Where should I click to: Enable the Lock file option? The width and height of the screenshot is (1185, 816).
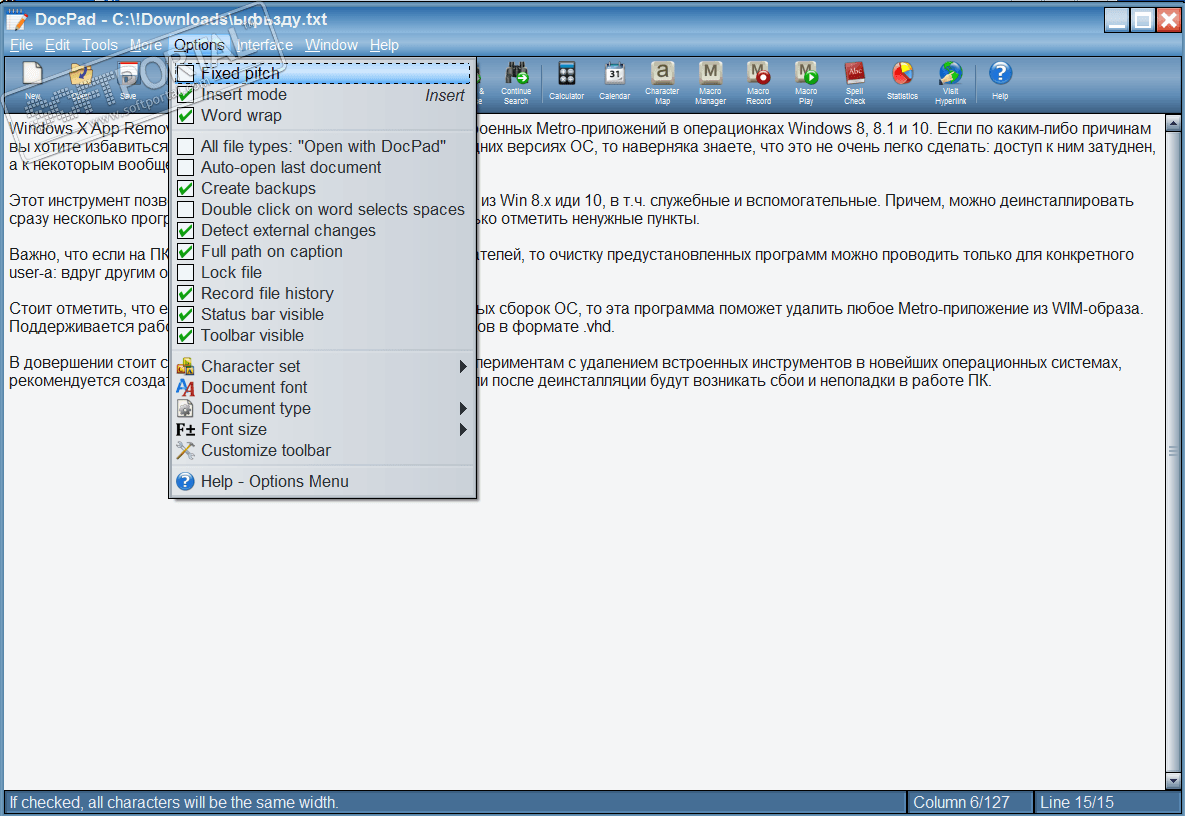click(185, 273)
